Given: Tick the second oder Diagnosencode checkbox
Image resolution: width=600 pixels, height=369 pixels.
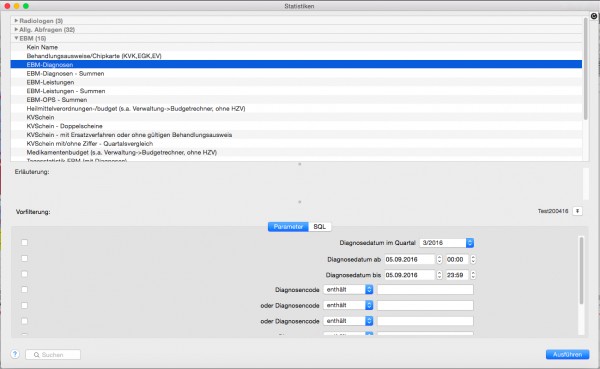Looking at the screenshot, I should (x=24, y=321).
